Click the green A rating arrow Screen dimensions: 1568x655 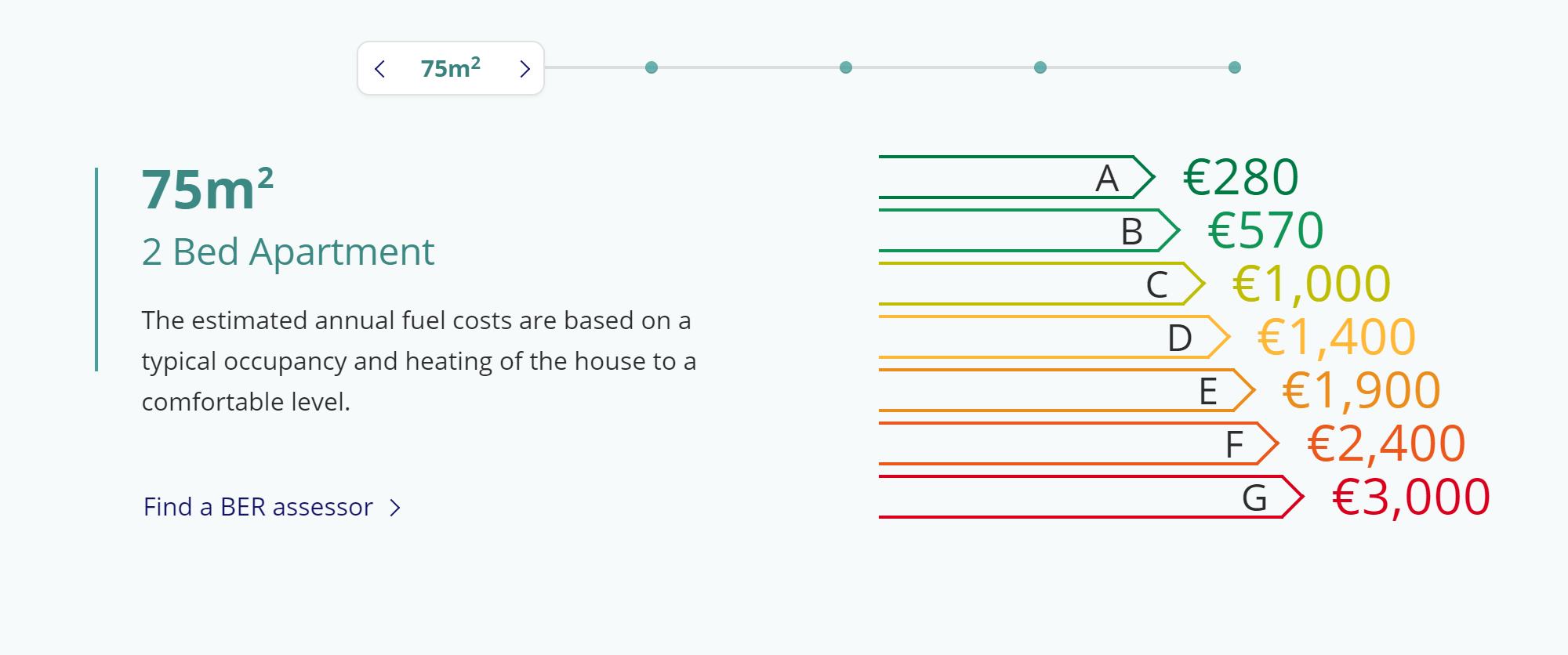click(1017, 177)
